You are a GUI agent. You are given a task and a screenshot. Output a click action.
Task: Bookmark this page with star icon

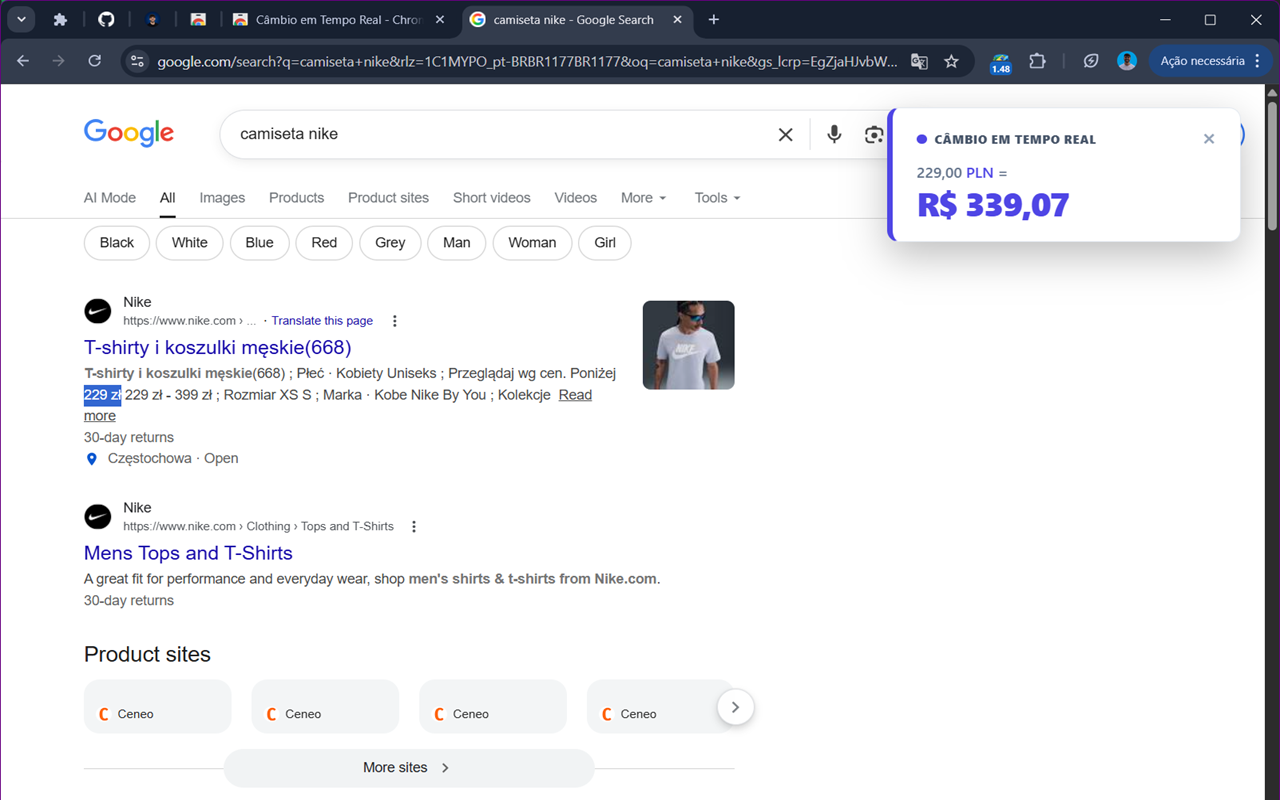coord(951,61)
